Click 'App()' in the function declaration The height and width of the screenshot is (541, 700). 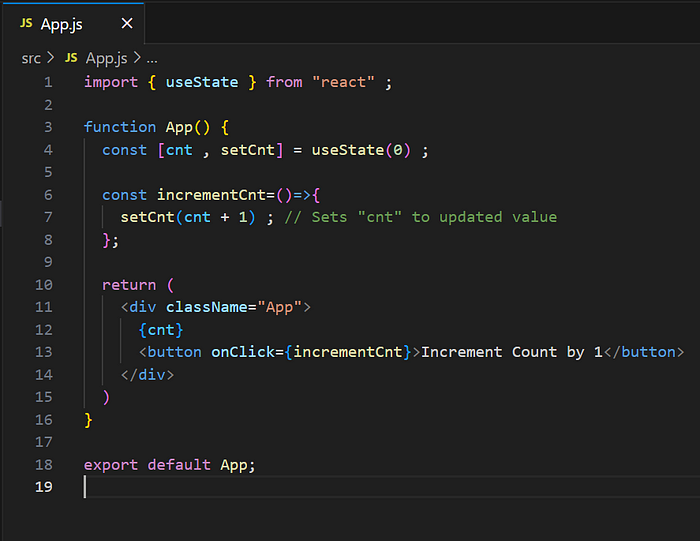click(188, 128)
